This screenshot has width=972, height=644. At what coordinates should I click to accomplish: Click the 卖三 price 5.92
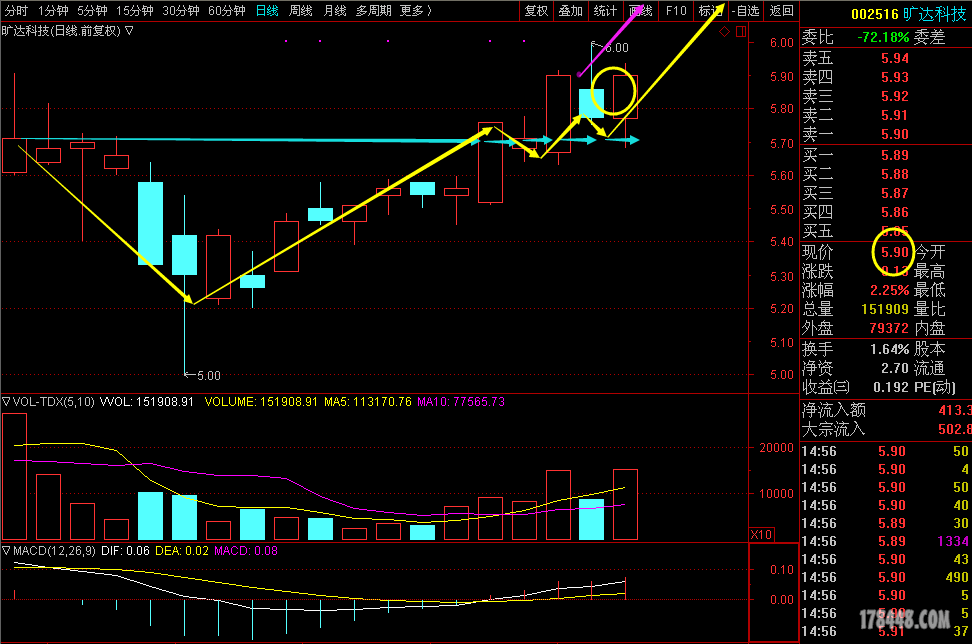pos(895,97)
